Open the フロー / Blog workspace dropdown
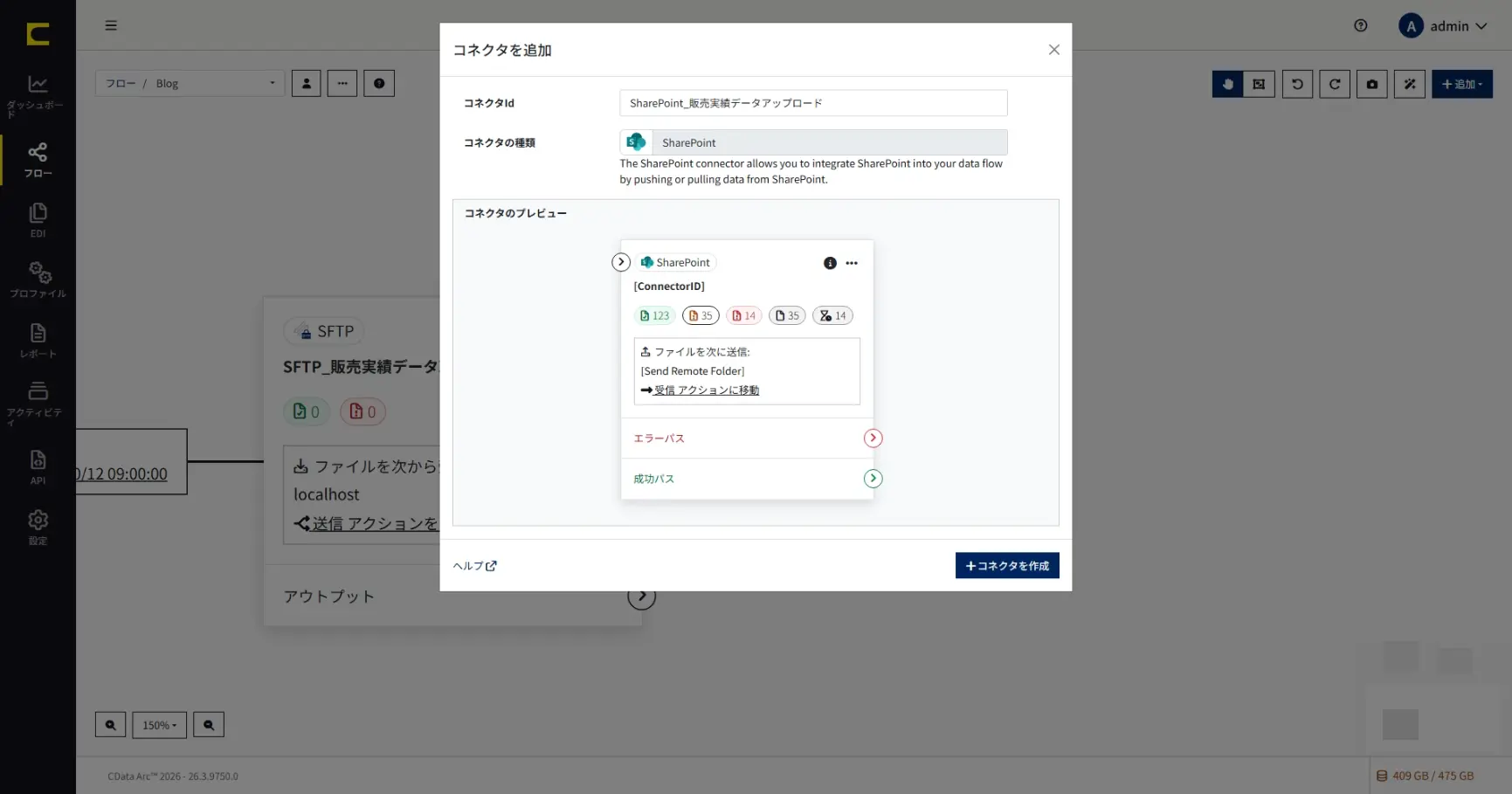This screenshot has height=794, width=1512. pos(190,84)
